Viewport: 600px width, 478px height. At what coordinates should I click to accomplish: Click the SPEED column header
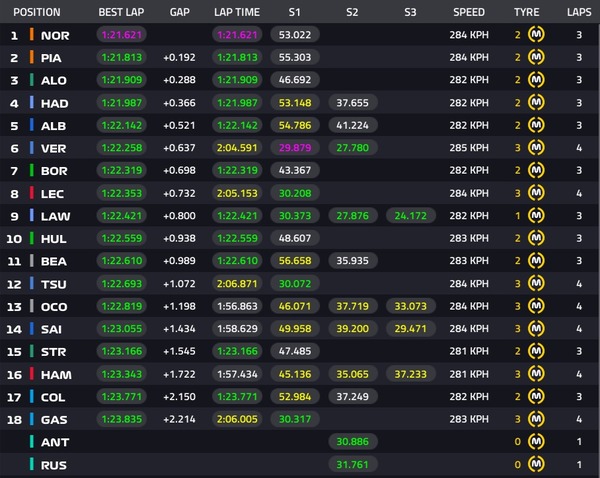468,12
